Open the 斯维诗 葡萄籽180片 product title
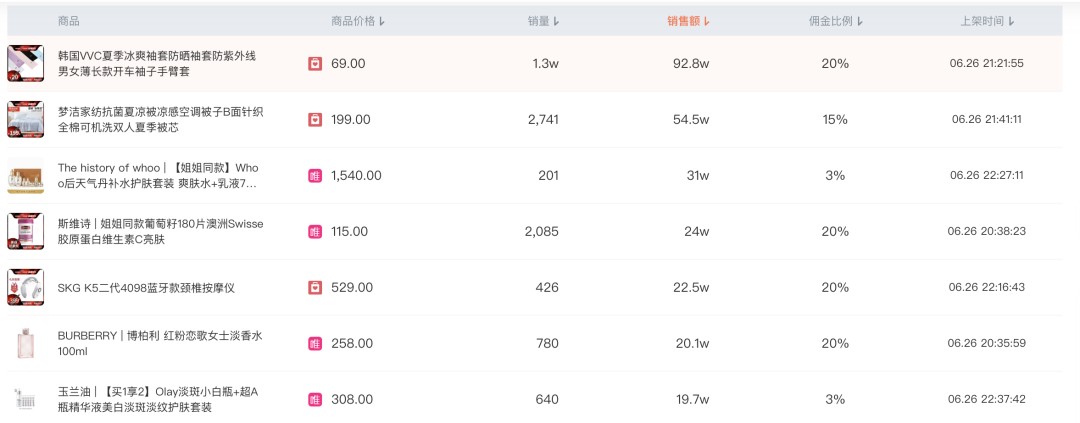This screenshot has height=423, width=1080. (x=160, y=231)
